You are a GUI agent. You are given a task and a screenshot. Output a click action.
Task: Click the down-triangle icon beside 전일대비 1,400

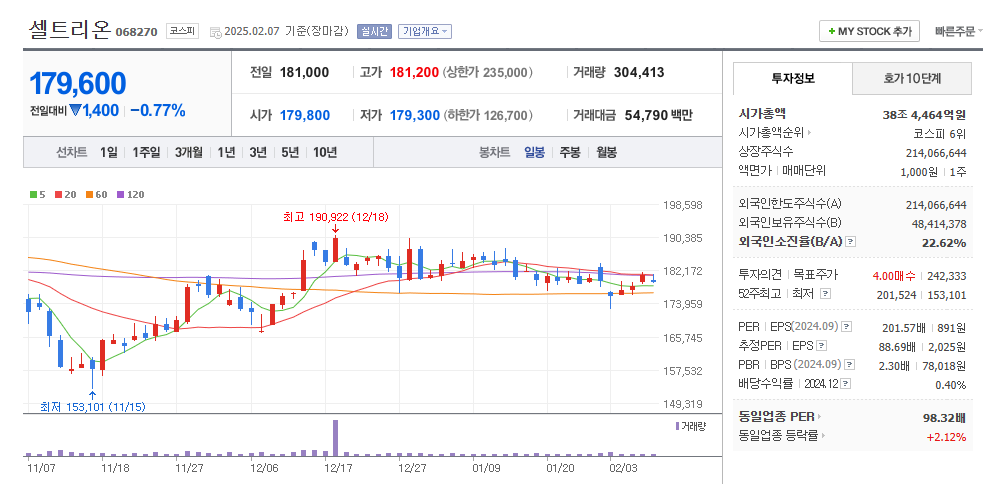pos(75,111)
